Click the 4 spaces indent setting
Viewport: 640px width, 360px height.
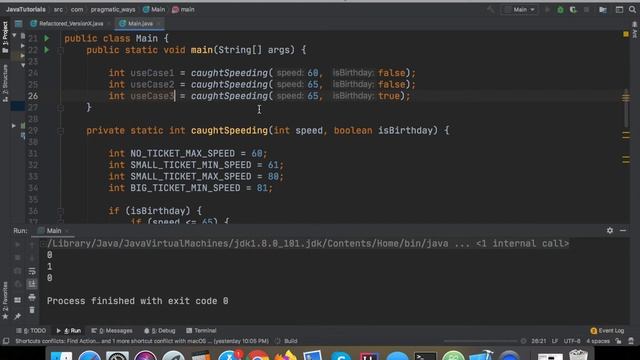pyautogui.click(x=598, y=341)
